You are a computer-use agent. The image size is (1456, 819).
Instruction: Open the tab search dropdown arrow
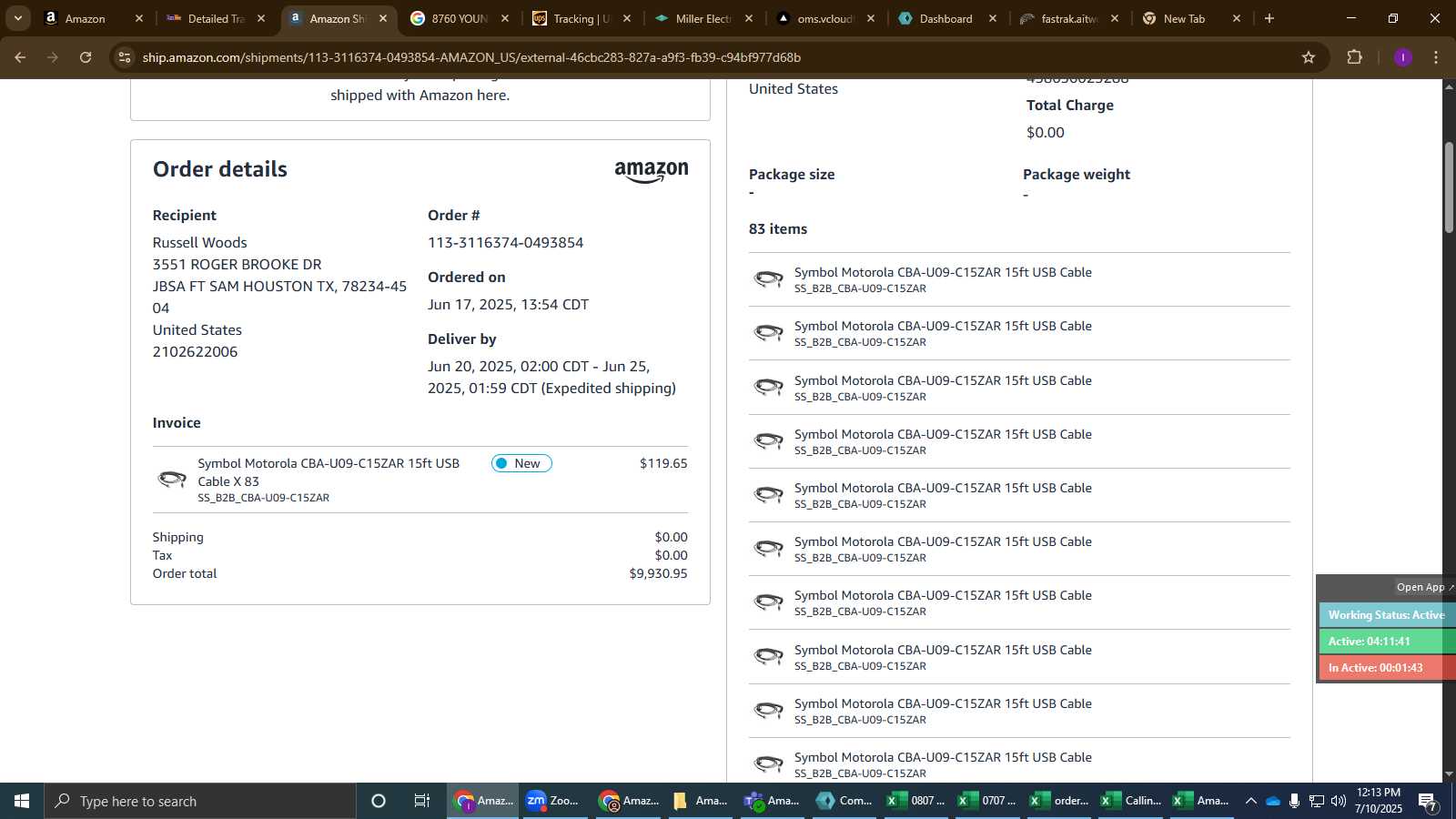(17, 18)
